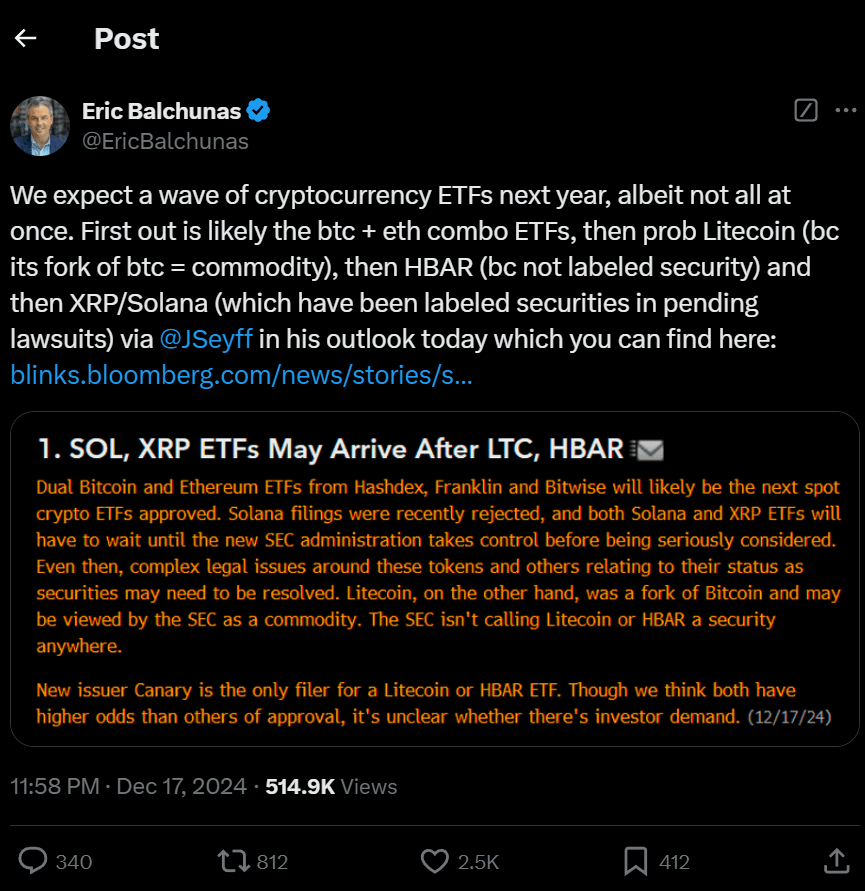Click the @EricBalchunas handle

click(165, 141)
